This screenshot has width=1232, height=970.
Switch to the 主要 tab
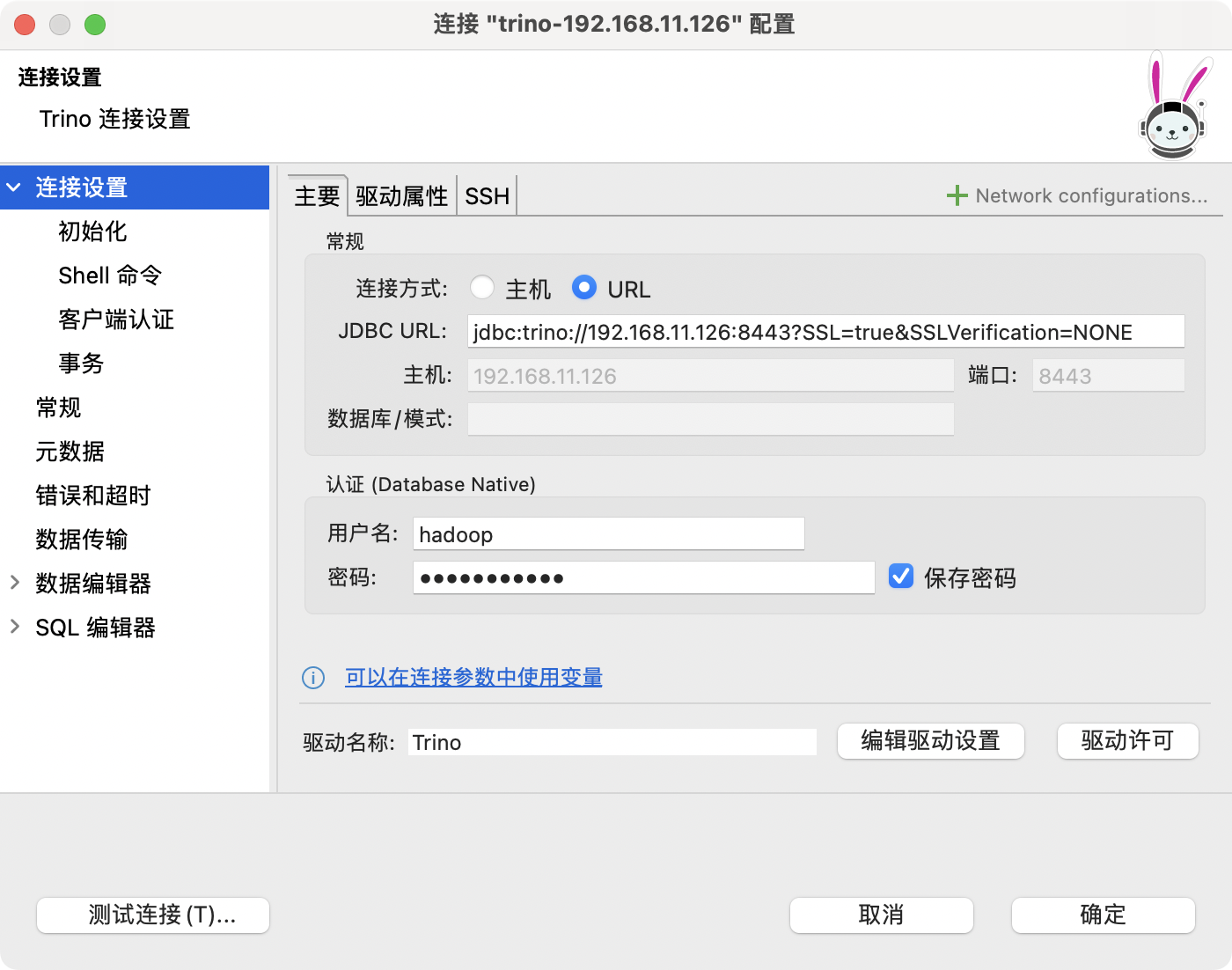(x=317, y=195)
